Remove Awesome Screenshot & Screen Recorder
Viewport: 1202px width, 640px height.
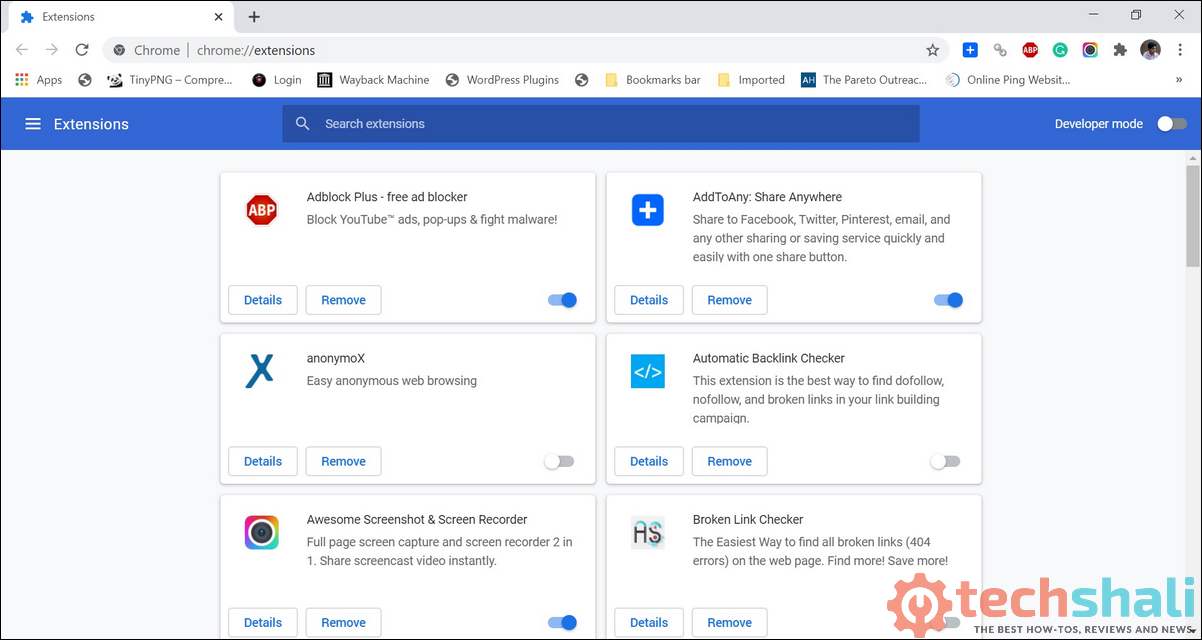point(343,622)
